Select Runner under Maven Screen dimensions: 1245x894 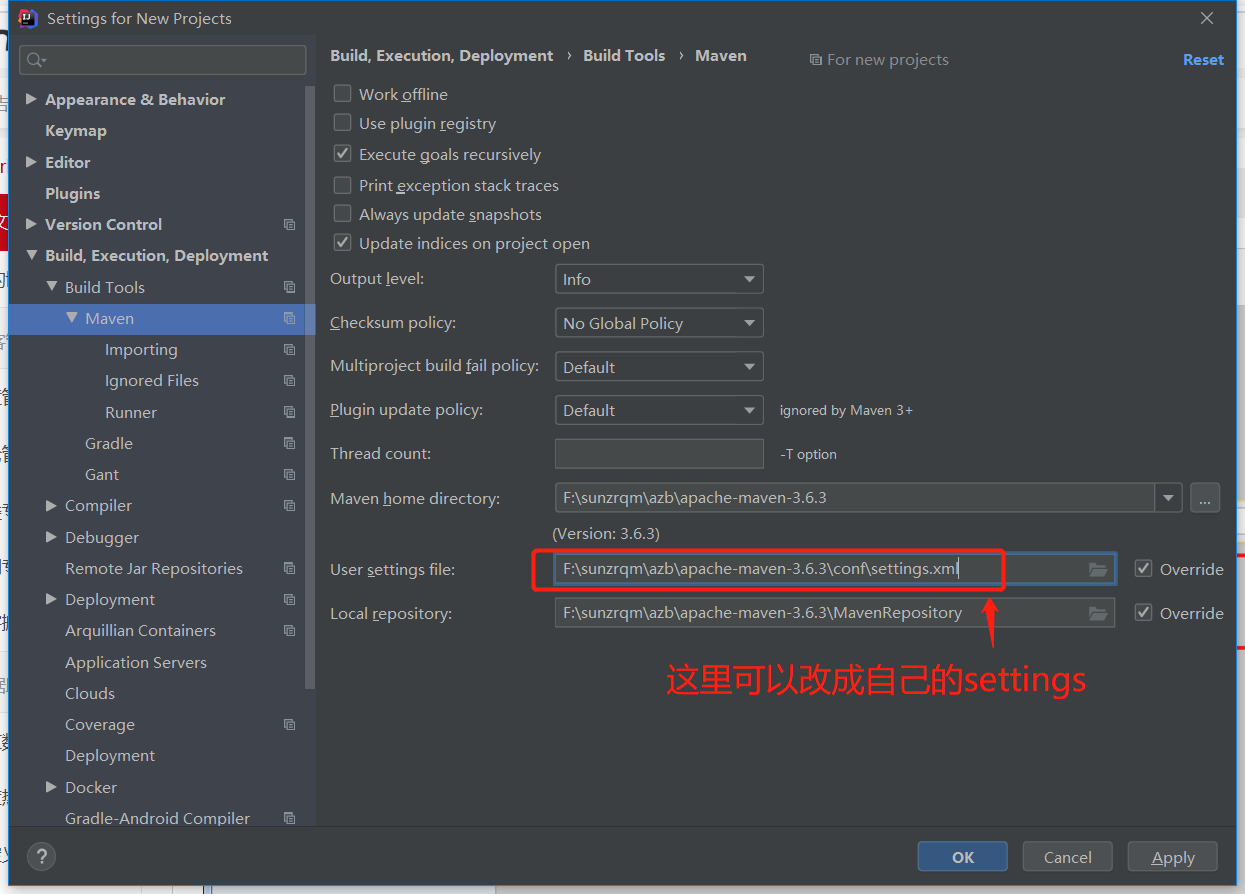131,412
